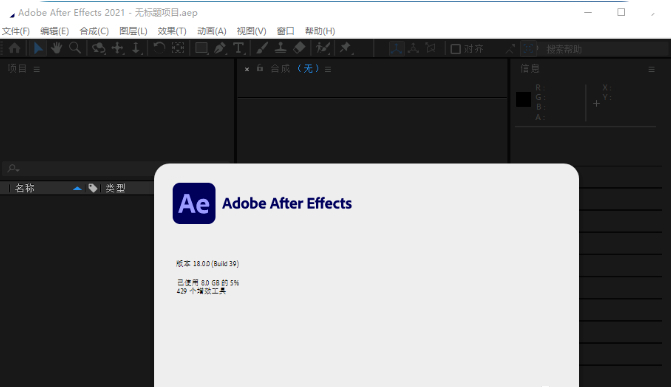Viewport: 671px width, 387px height.
Task: Open the 文件(F) menu
Action: click(16, 31)
